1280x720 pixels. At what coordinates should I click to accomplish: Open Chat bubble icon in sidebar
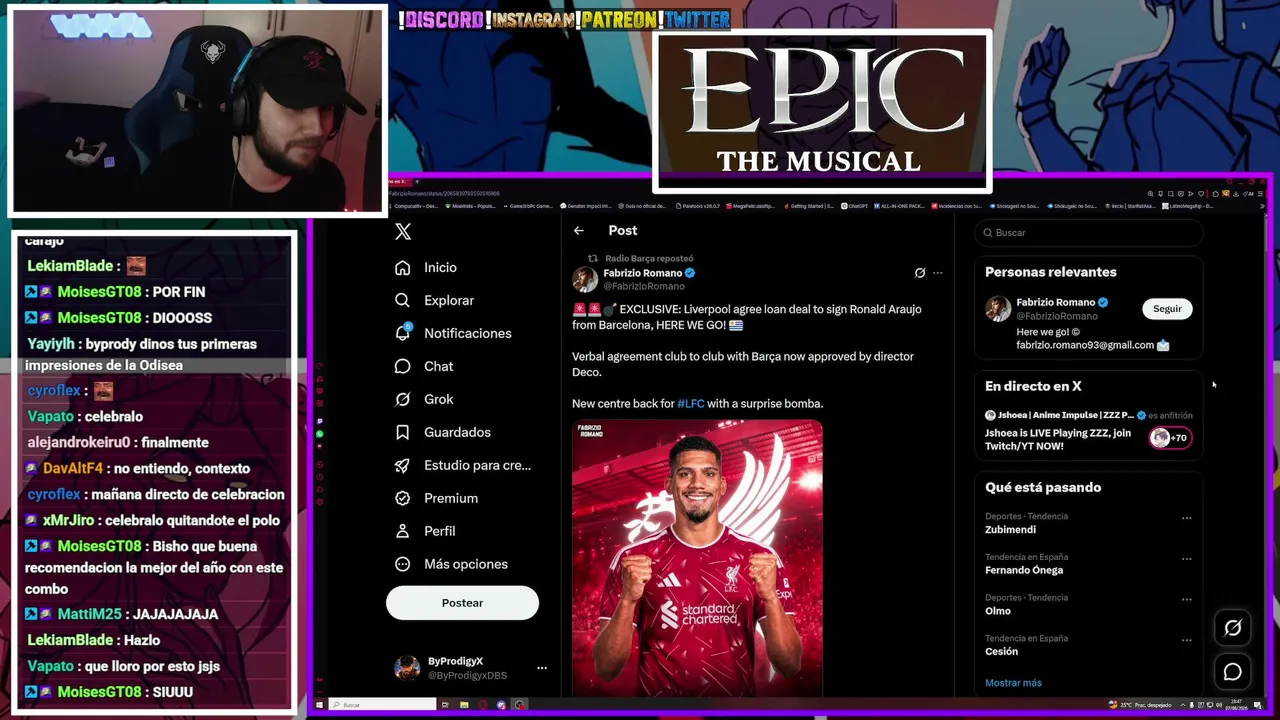point(402,367)
